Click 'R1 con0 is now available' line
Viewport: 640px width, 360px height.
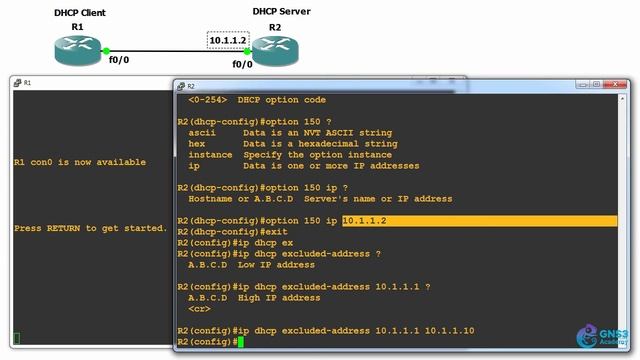[x=80, y=162]
